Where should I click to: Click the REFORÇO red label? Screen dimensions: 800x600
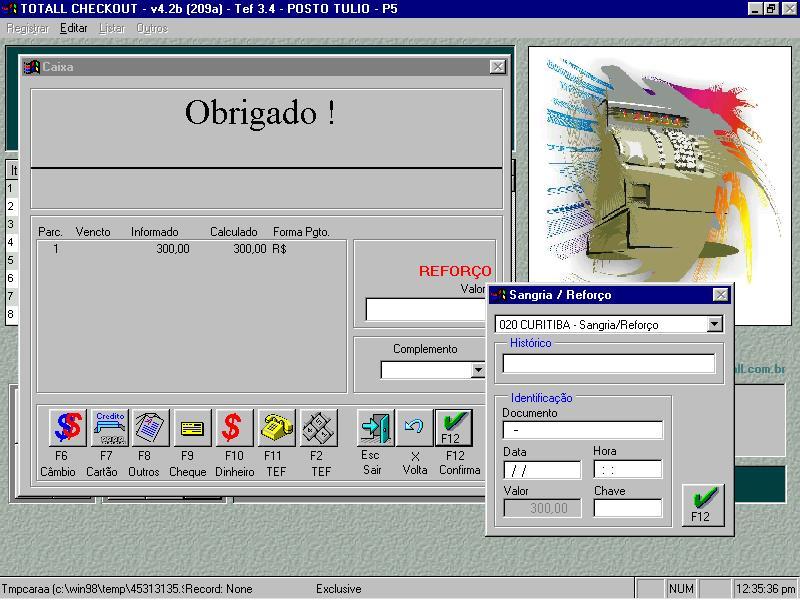point(455,271)
